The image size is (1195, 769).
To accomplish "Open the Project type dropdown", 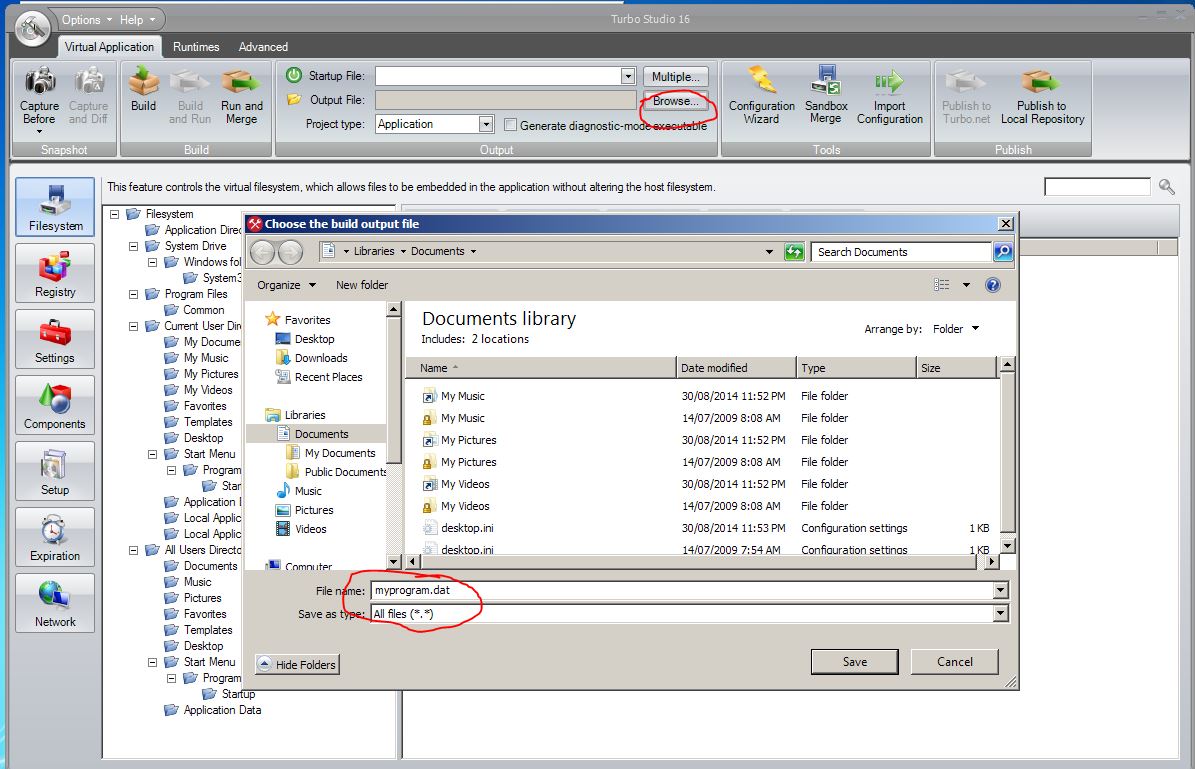I will click(x=486, y=124).
